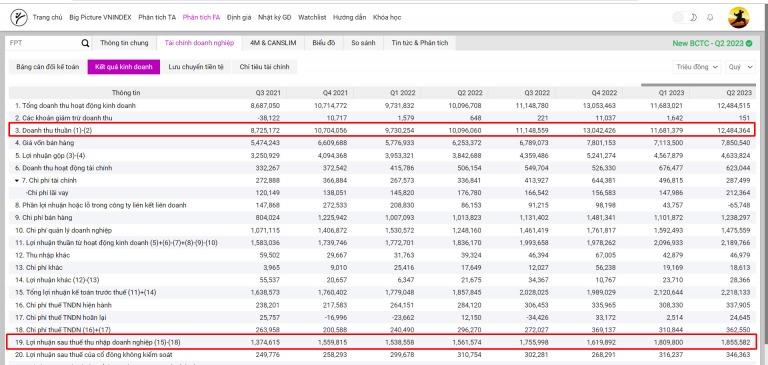Collapse the 7. Chi phí tài chính row
Screen dimensions: 768x365
[17, 180]
